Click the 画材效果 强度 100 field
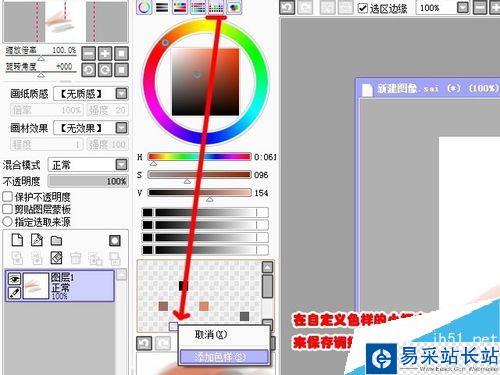 (107, 144)
